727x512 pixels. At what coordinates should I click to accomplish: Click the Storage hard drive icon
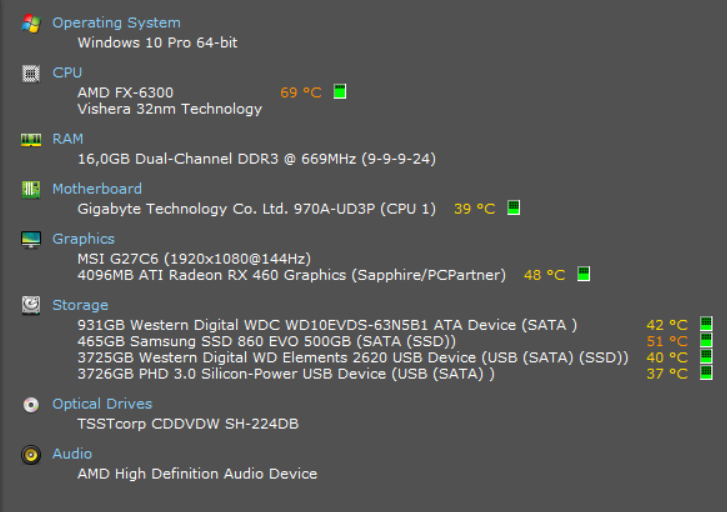31,305
